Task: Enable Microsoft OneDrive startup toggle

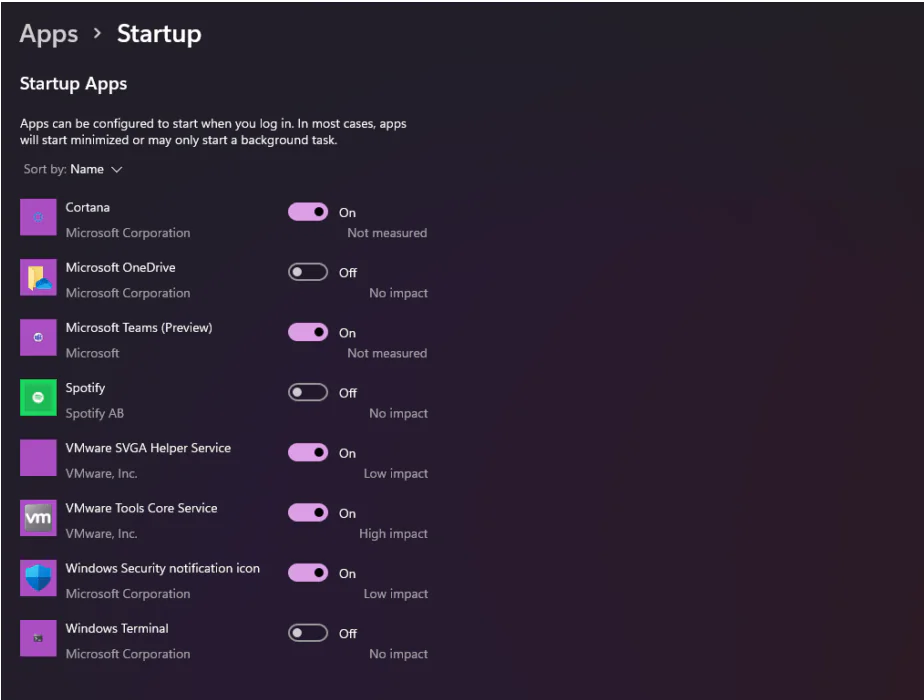Action: coord(308,272)
